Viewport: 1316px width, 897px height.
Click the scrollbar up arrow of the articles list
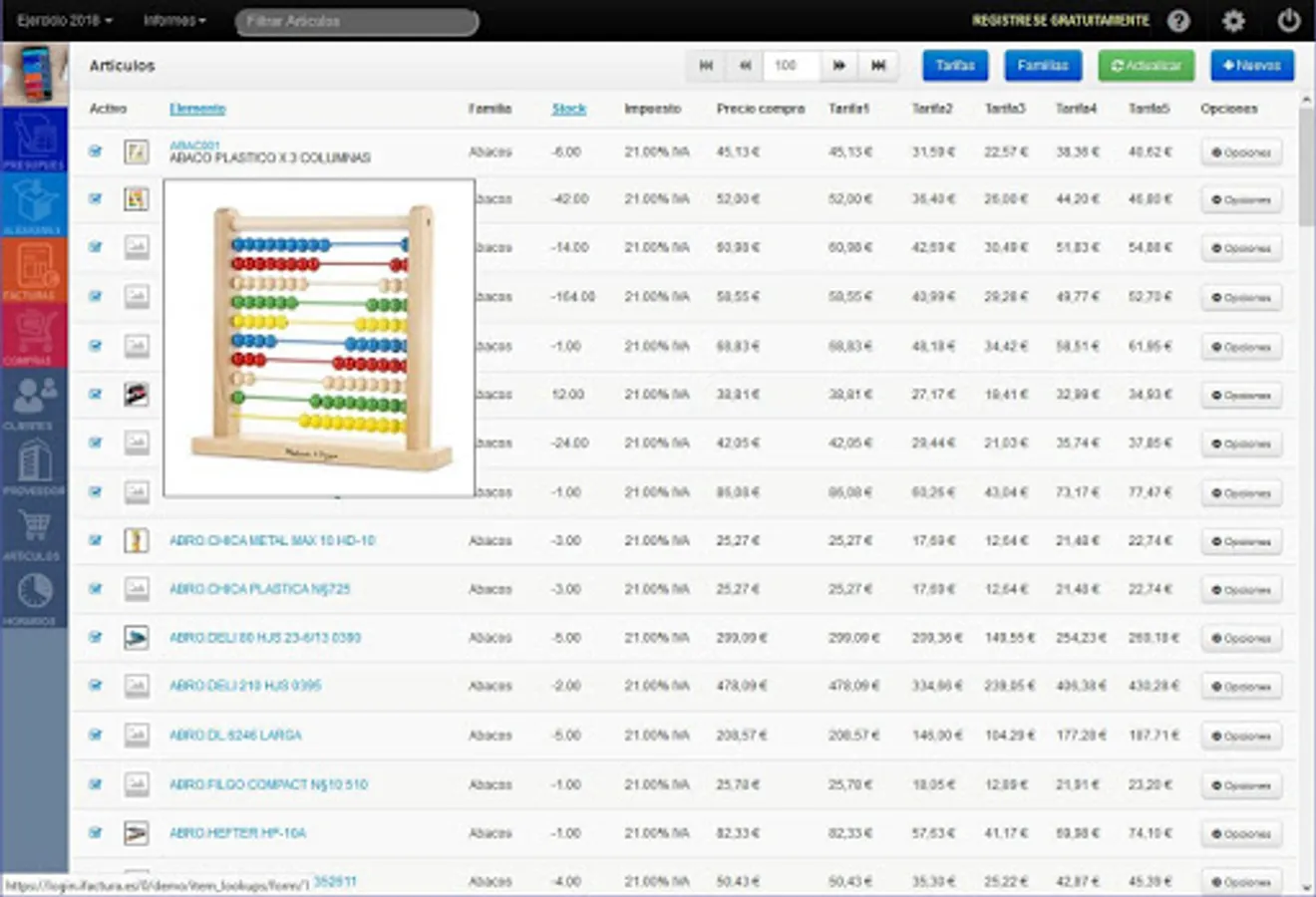(1306, 101)
